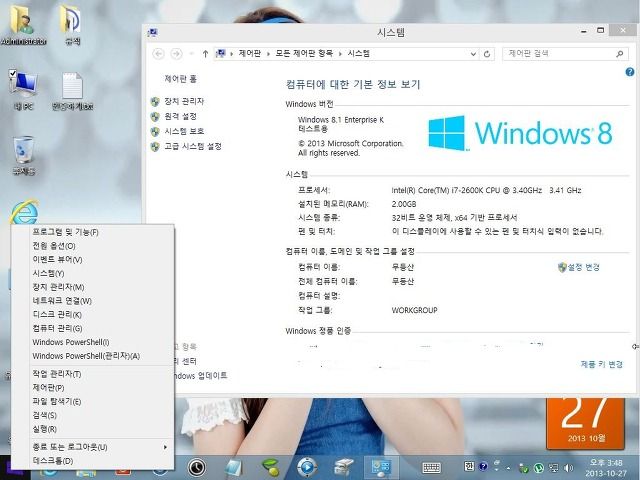Select 컴퓨터 관리(G) menu item
Image resolution: width=640 pixels, height=480 pixels.
coord(93,329)
